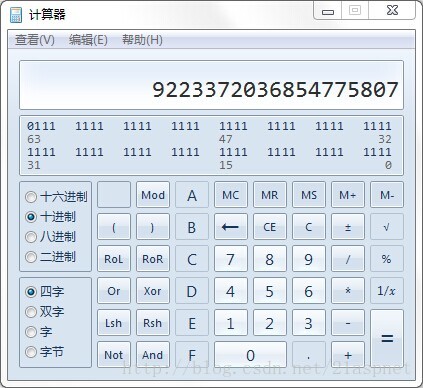Click the Mod button
The height and width of the screenshot is (388, 423).
point(153,195)
